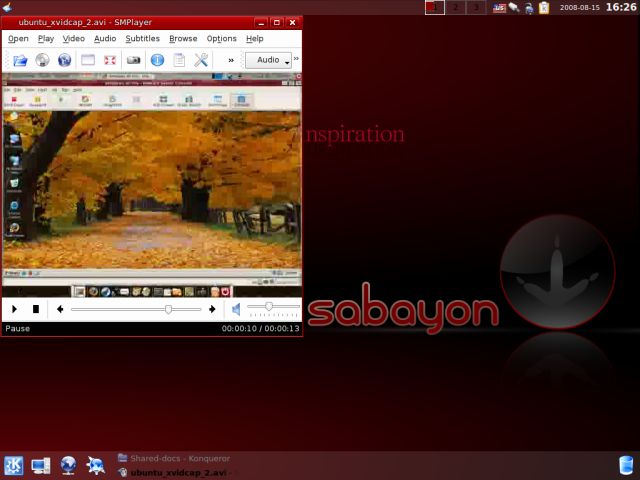Switch to virtual desktop 2

click(455, 7)
